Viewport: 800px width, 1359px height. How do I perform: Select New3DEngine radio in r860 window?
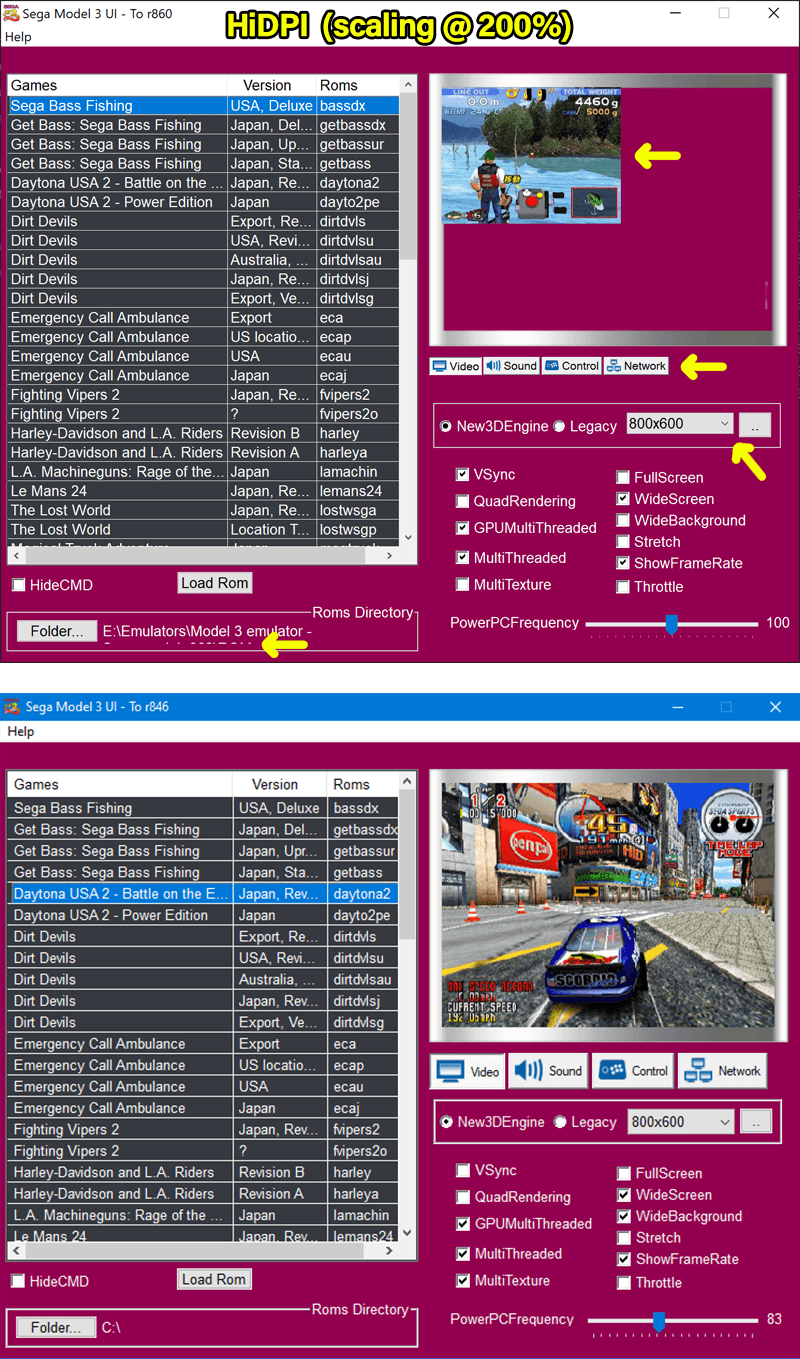click(446, 426)
